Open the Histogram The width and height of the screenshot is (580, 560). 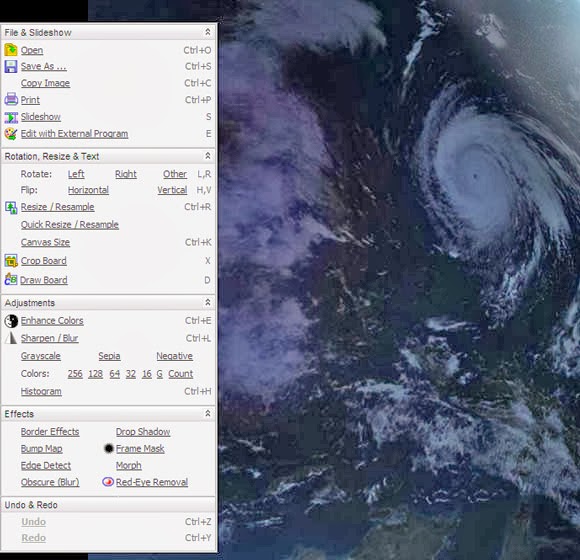click(41, 391)
